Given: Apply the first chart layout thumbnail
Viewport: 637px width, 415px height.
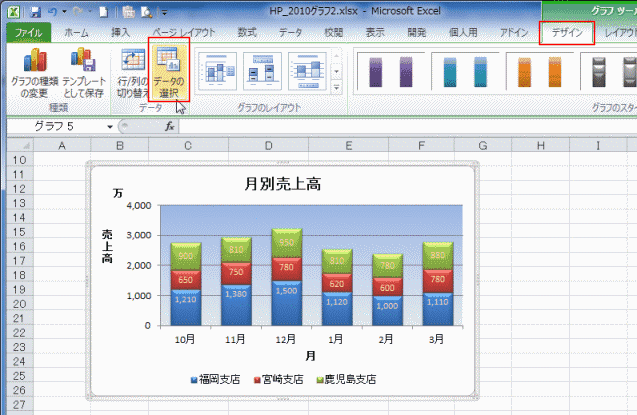Looking at the screenshot, I should click(x=218, y=71).
